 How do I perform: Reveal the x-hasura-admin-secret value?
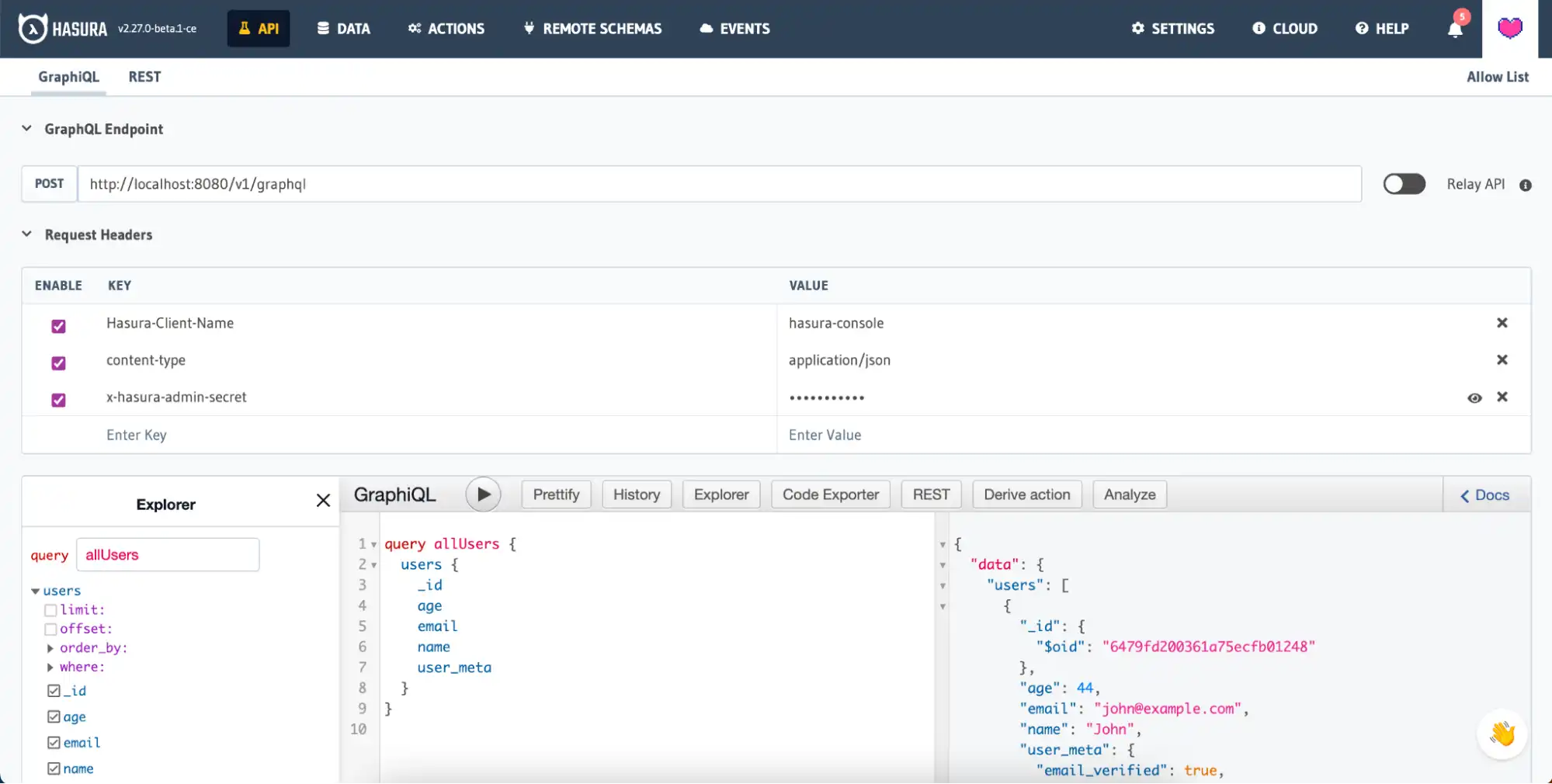[x=1474, y=397]
